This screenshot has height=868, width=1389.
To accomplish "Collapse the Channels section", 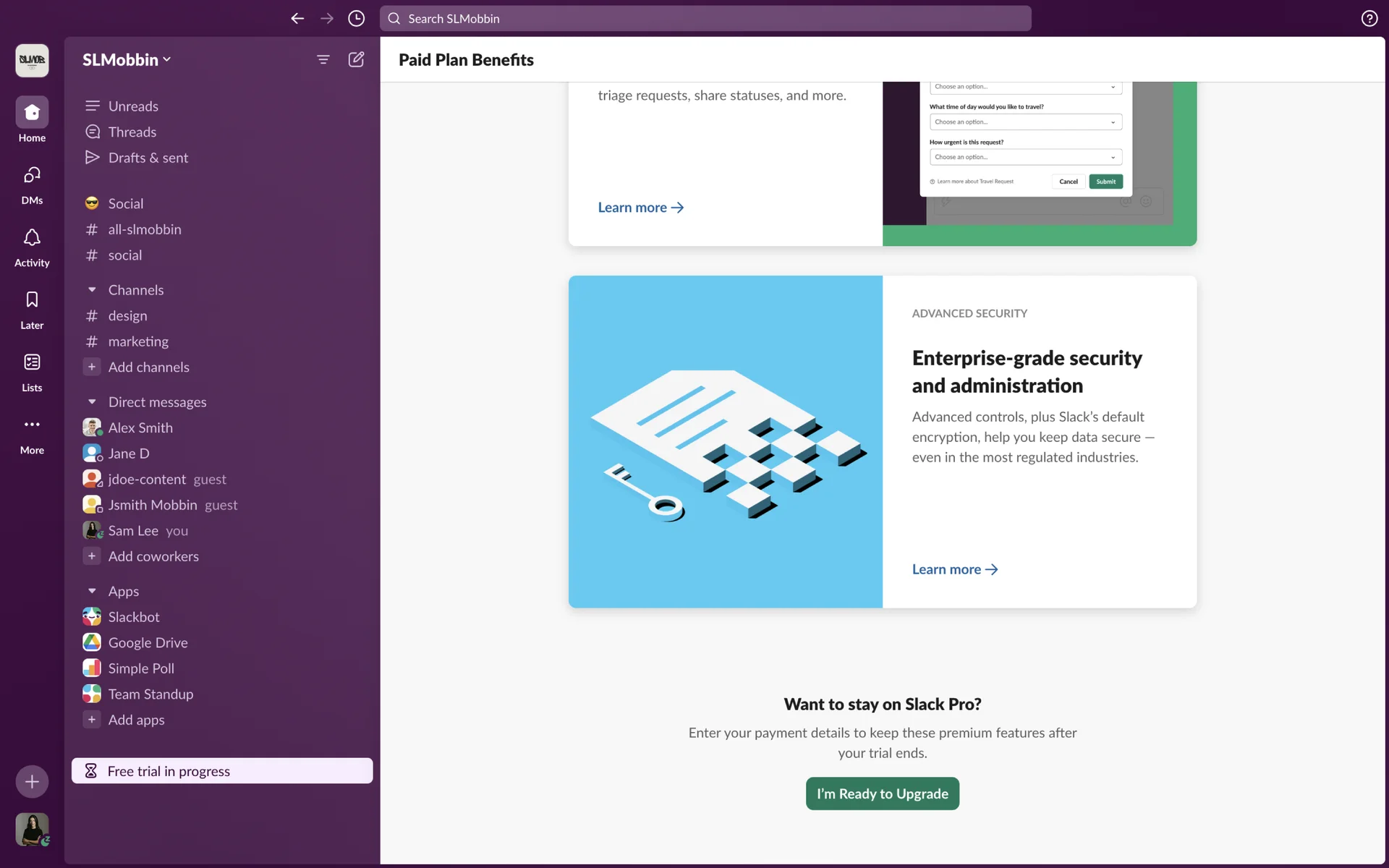I will pos(92,290).
